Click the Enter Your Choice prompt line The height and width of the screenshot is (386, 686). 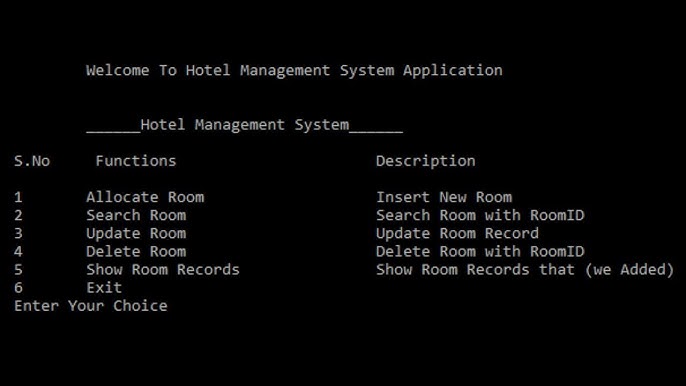91,306
